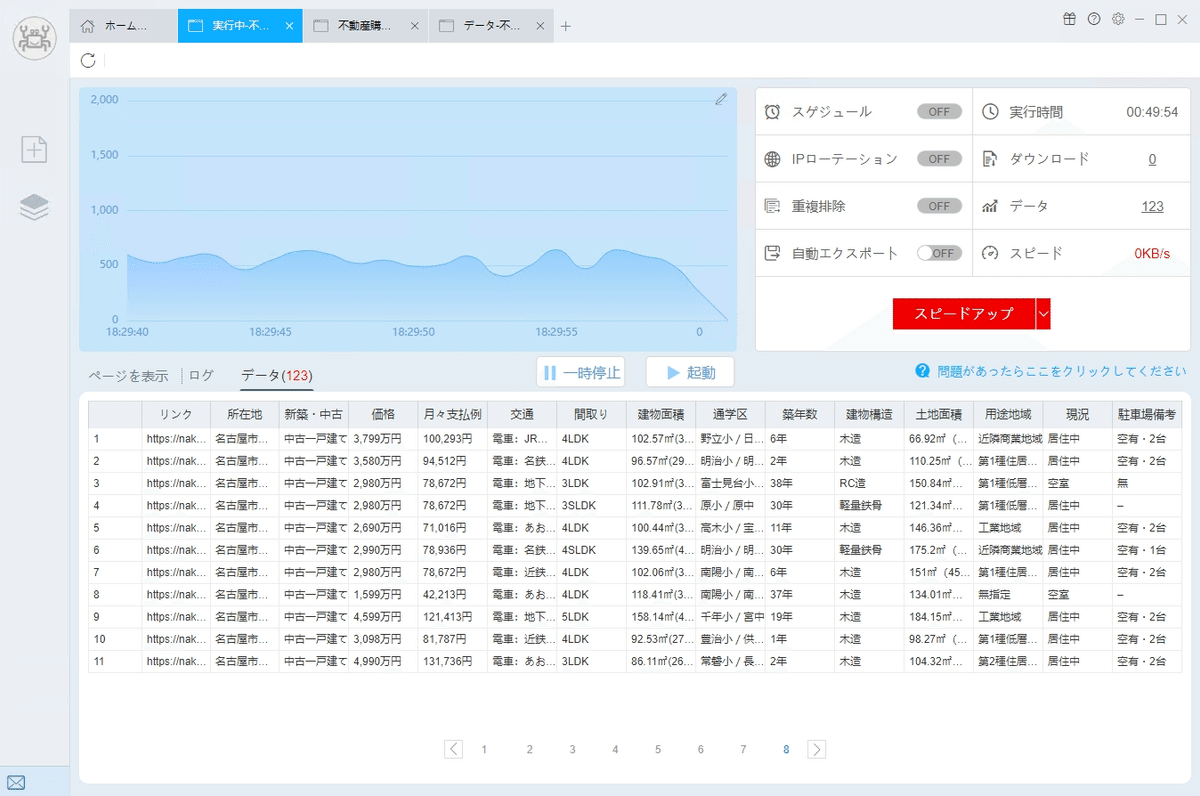Click the 無指定 zoning cell
Screen dimensions: 1200x796
tap(1007, 594)
